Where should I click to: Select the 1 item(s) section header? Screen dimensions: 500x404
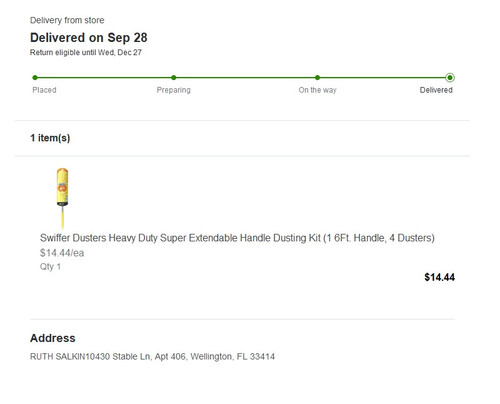pyautogui.click(x=50, y=138)
